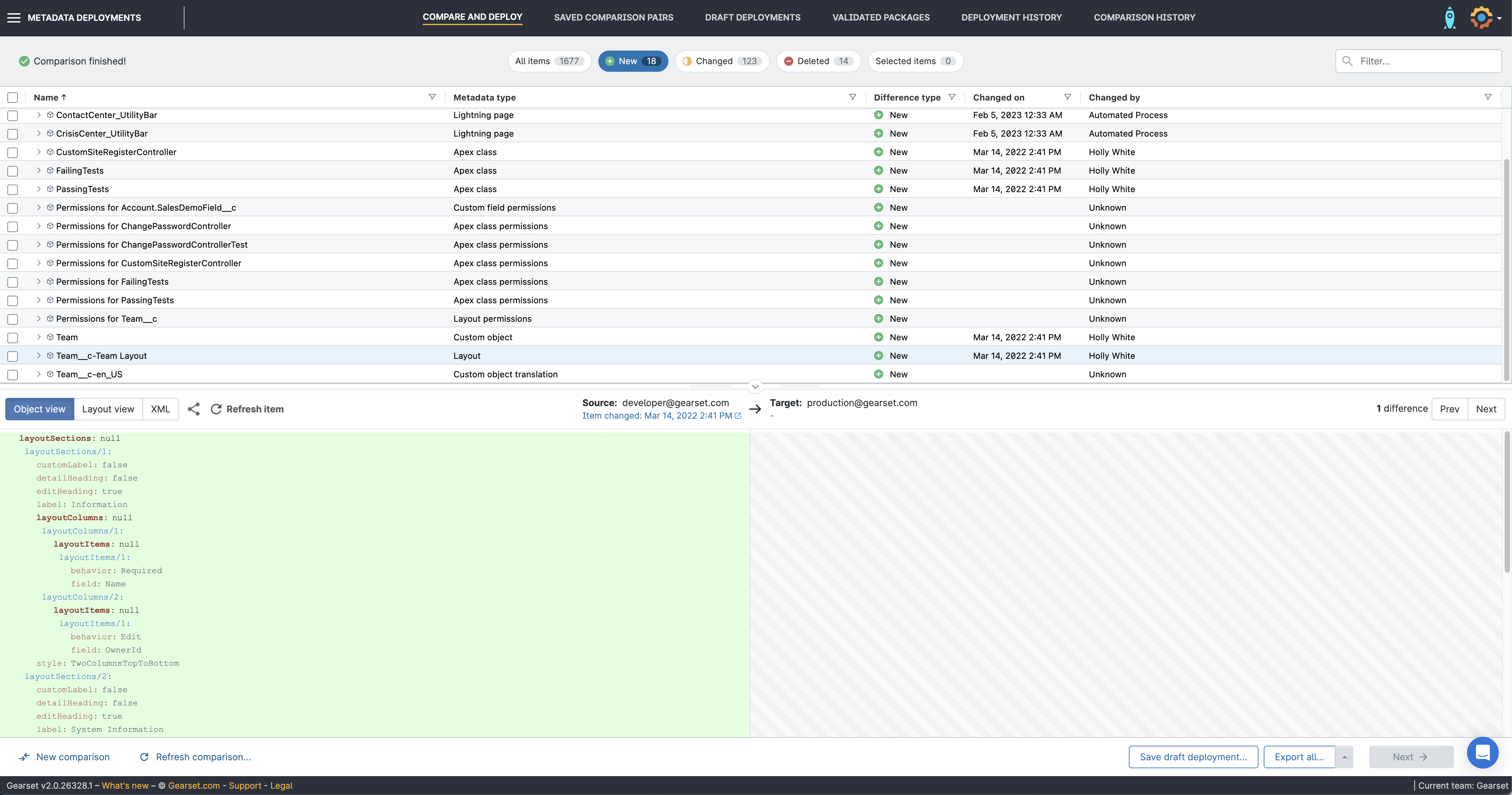Viewport: 1512px width, 795px height.
Task: Expand the CustomSiteRegisterController row
Action: pos(39,152)
